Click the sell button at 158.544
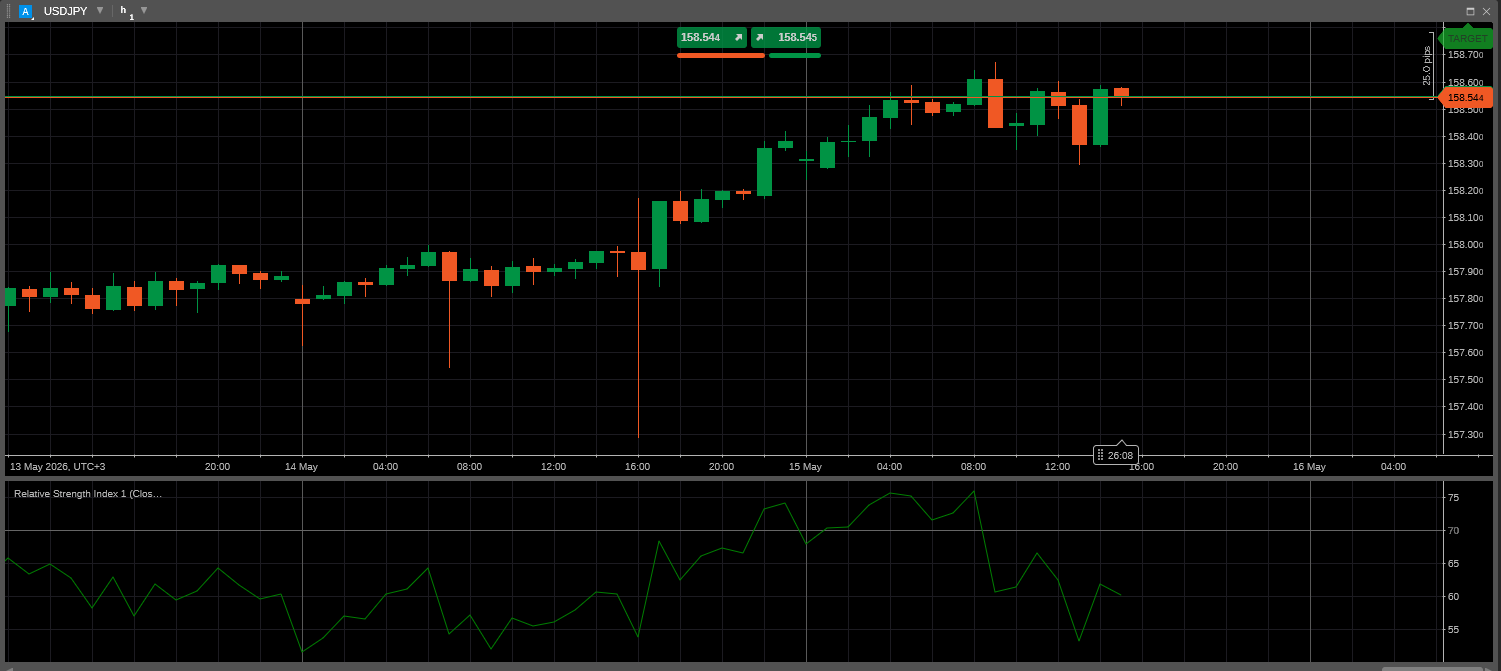Image resolution: width=1501 pixels, height=671 pixels. pyautogui.click(x=712, y=37)
